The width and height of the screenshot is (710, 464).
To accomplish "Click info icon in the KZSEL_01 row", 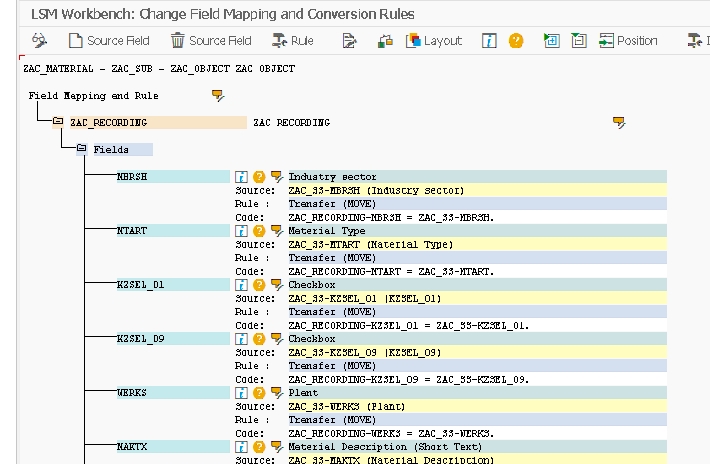I will point(241,285).
